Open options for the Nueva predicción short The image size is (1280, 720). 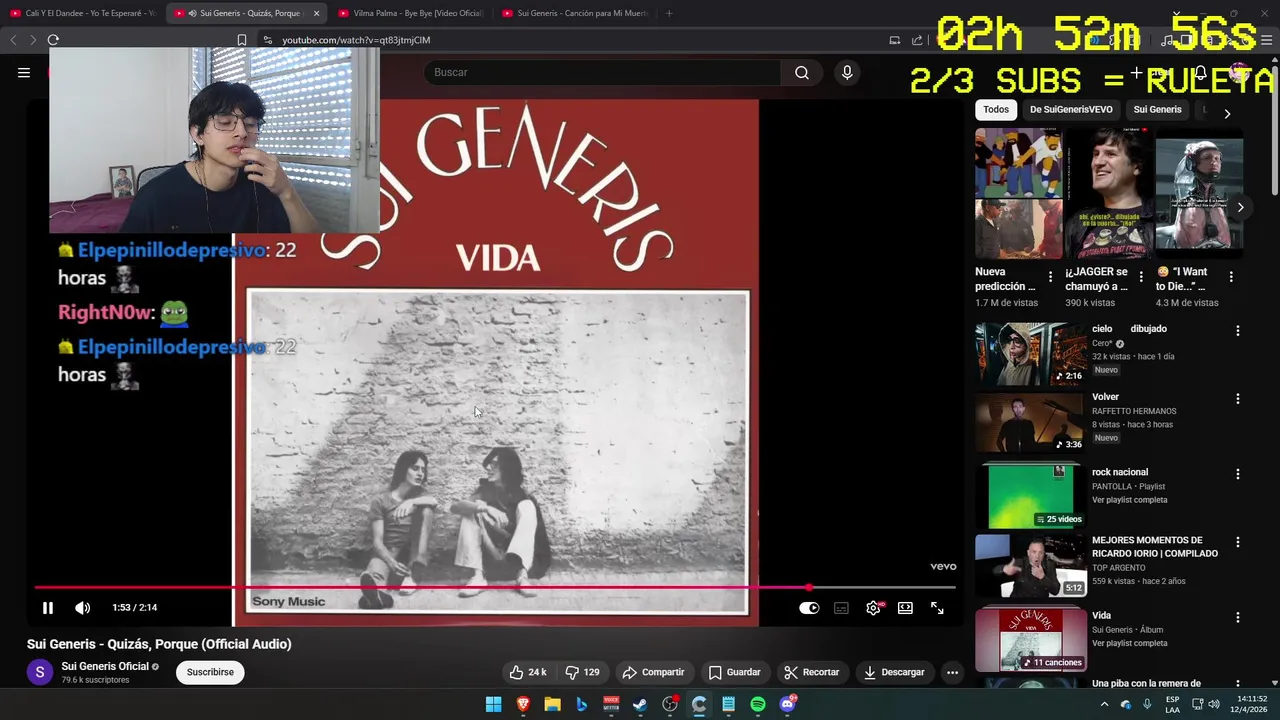tap(1050, 277)
